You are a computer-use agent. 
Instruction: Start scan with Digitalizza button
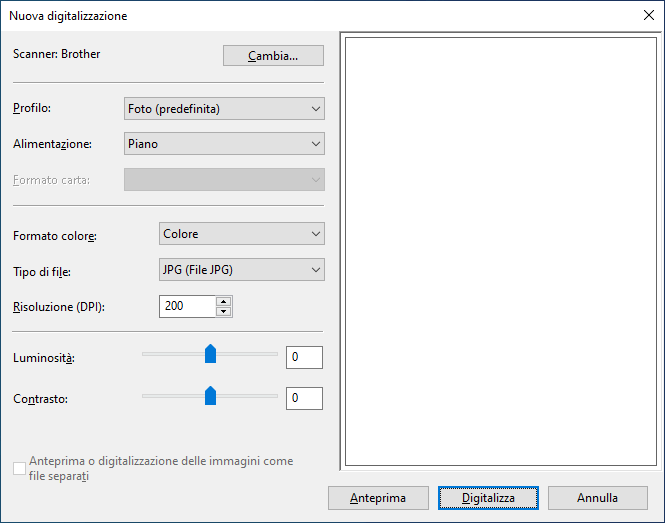[x=489, y=497]
